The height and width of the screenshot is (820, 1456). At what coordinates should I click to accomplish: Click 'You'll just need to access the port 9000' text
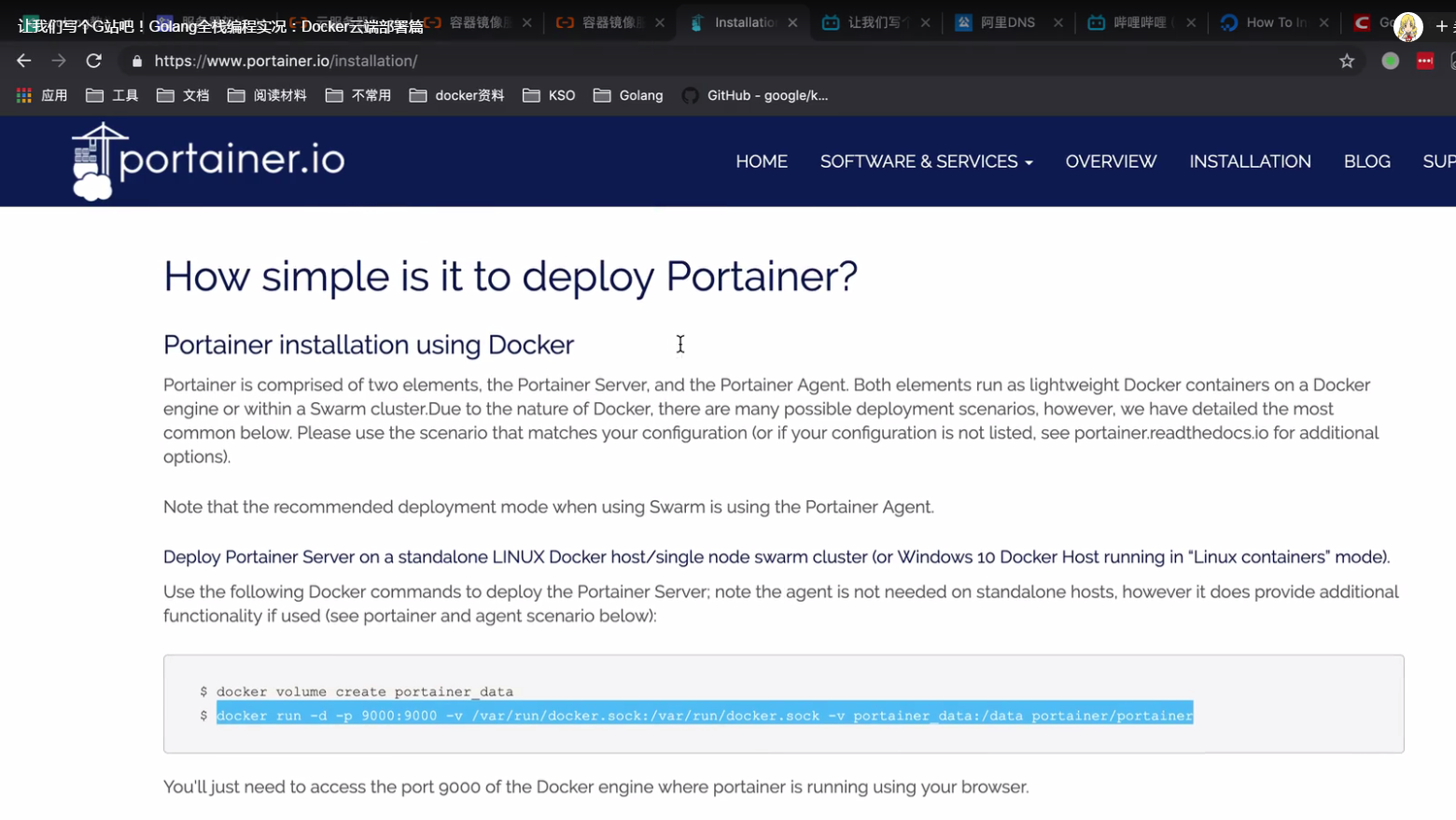596,787
